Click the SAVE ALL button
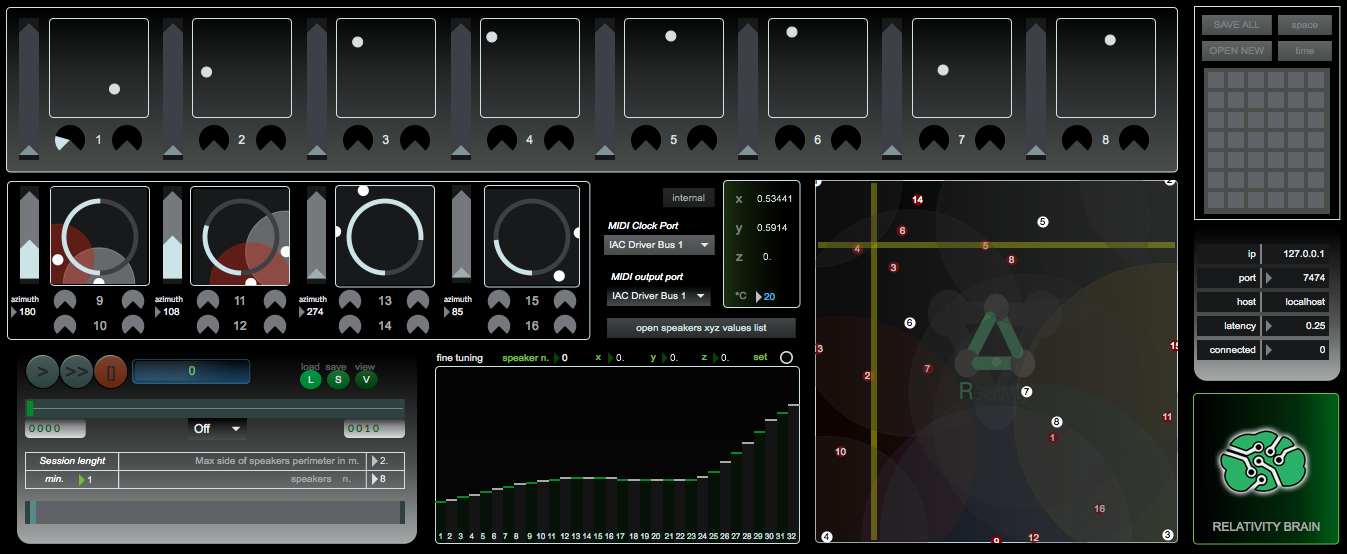Image resolution: width=1347 pixels, height=554 pixels. coord(1237,25)
